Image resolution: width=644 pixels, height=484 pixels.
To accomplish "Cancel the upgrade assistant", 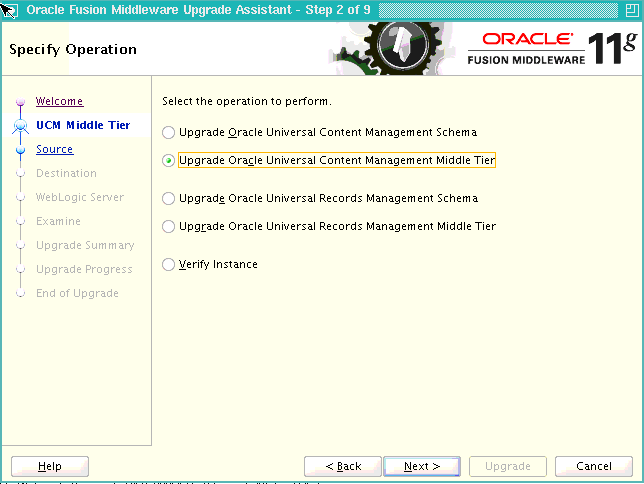I will coord(593,466).
